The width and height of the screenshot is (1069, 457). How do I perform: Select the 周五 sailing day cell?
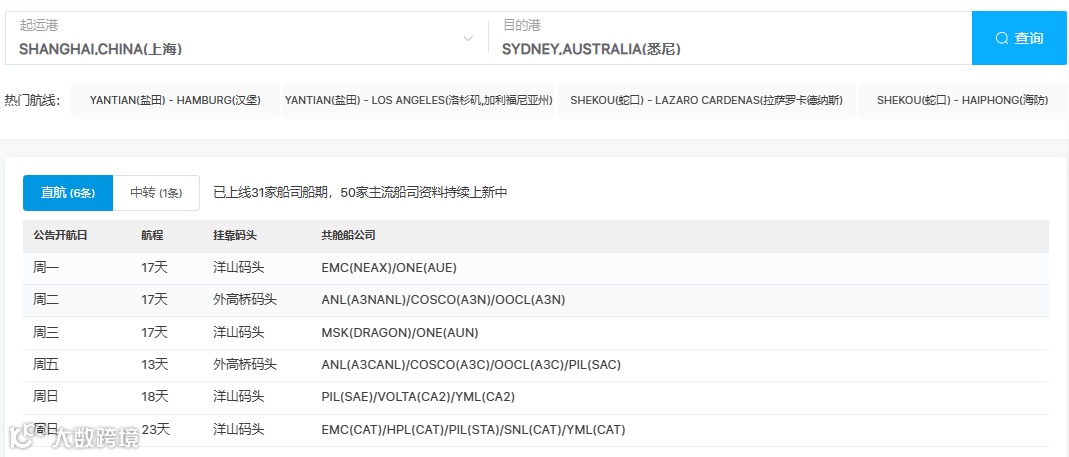coord(46,365)
